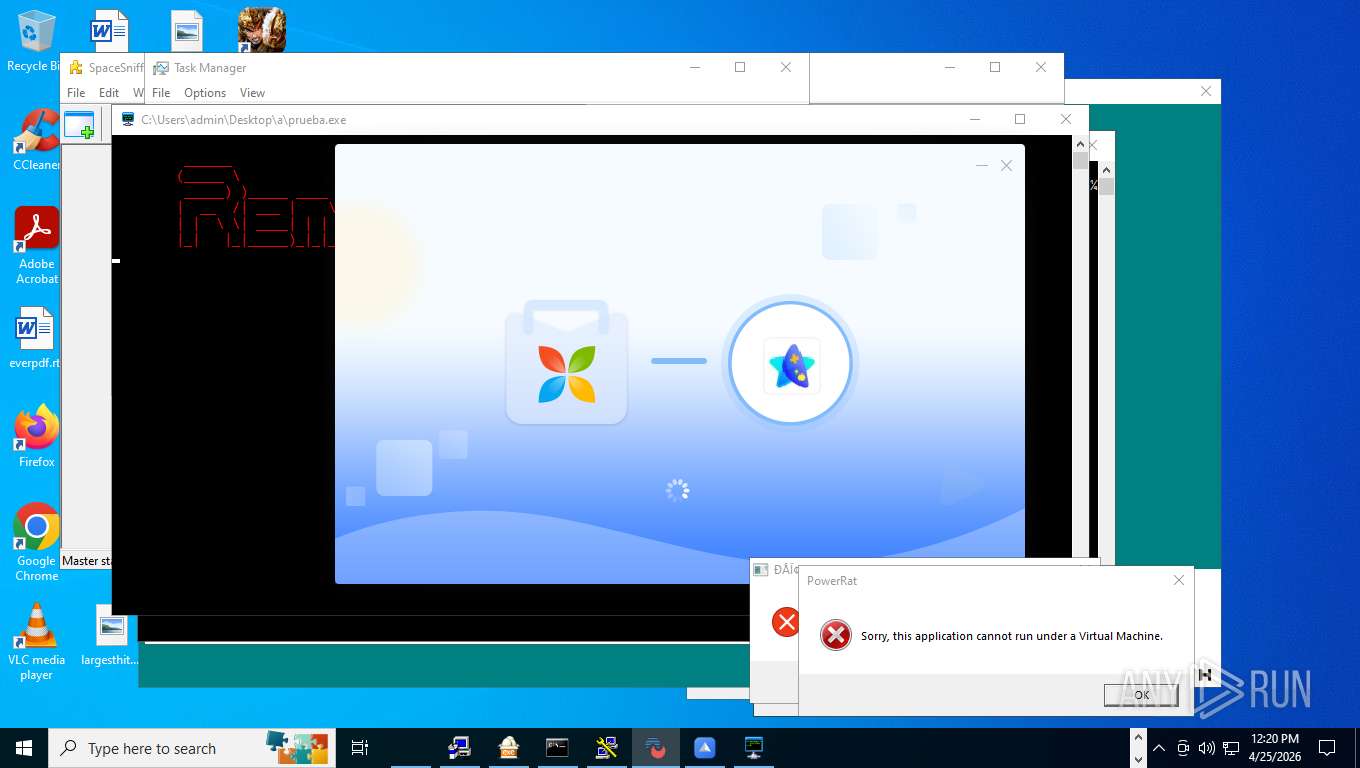Maximize the prueba.exe console window
Image resolution: width=1360 pixels, height=768 pixels.
(1020, 119)
